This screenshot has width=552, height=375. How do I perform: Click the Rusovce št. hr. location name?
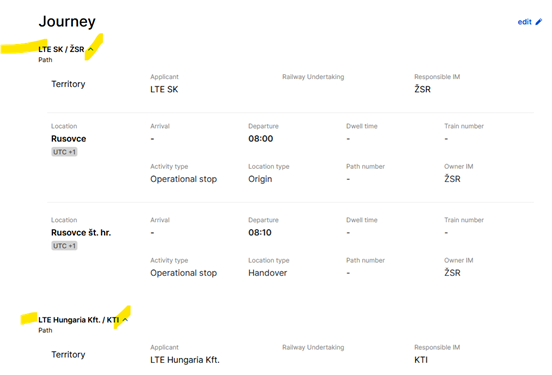[x=81, y=233]
